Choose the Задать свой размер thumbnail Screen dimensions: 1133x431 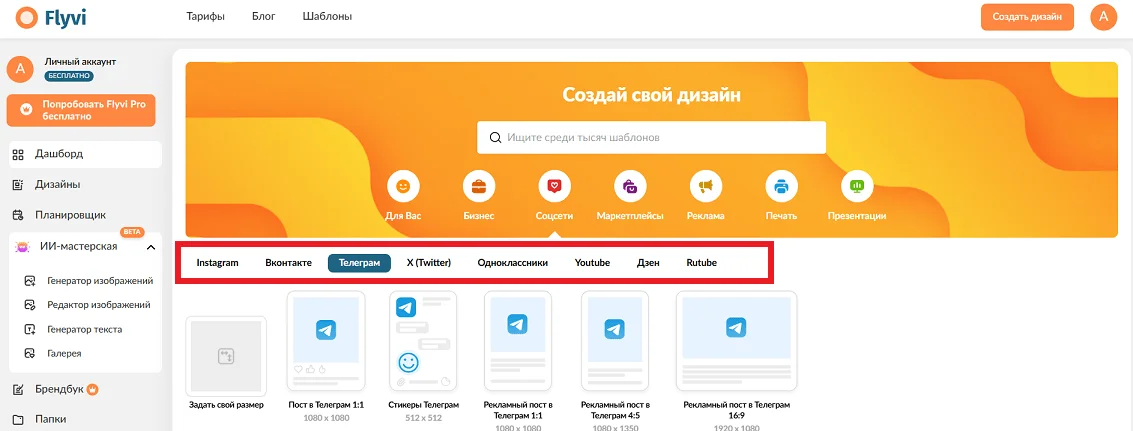[x=226, y=356]
